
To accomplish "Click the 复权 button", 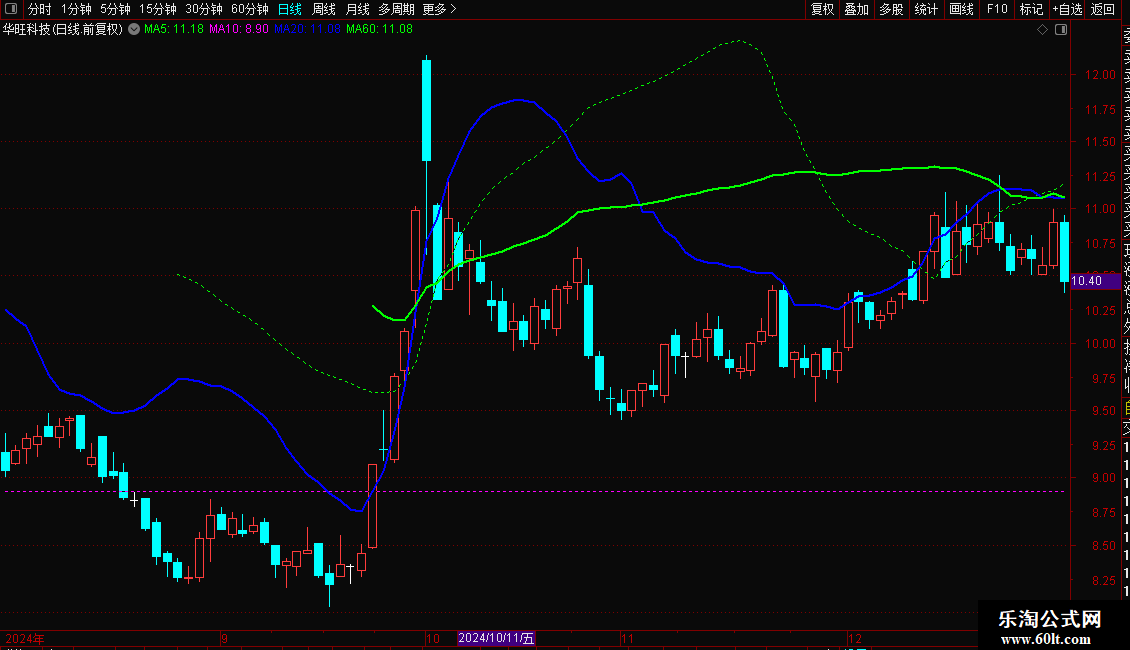I will tap(822, 9).
